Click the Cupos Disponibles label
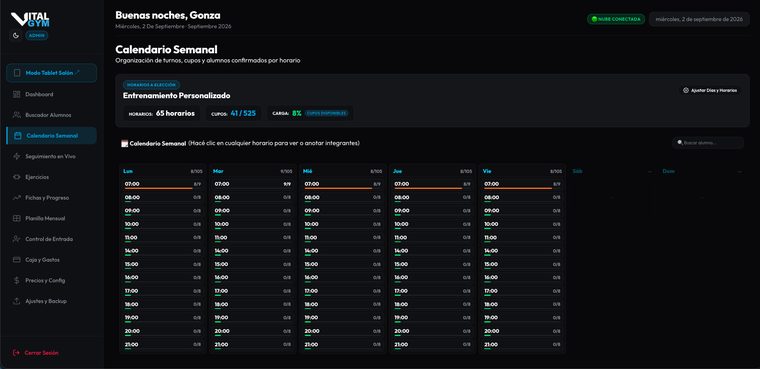 pos(327,113)
